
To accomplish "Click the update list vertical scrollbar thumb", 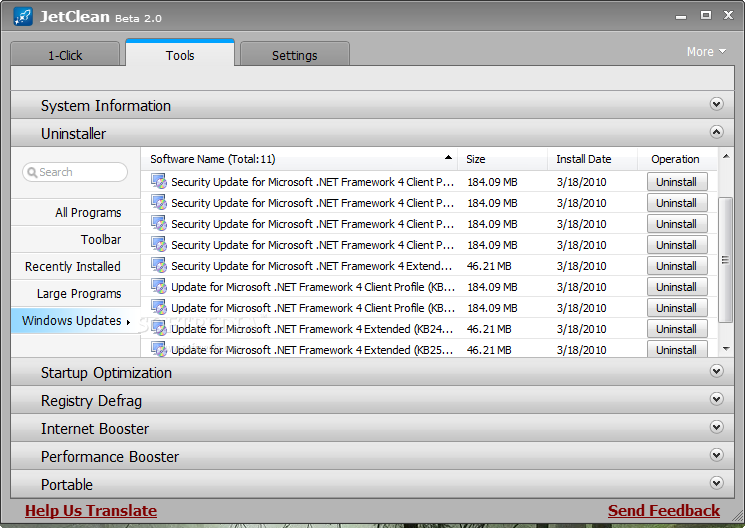I will [725, 260].
